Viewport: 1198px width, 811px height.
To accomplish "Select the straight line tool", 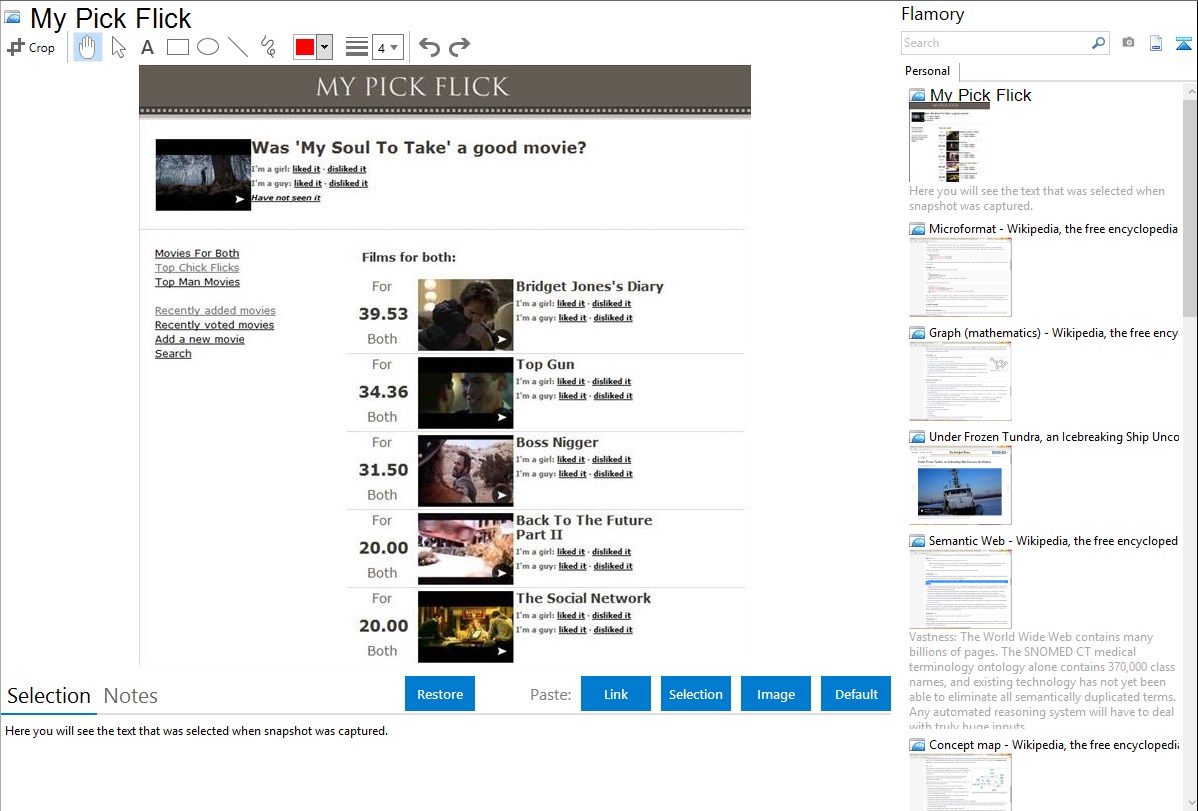I will (x=238, y=47).
